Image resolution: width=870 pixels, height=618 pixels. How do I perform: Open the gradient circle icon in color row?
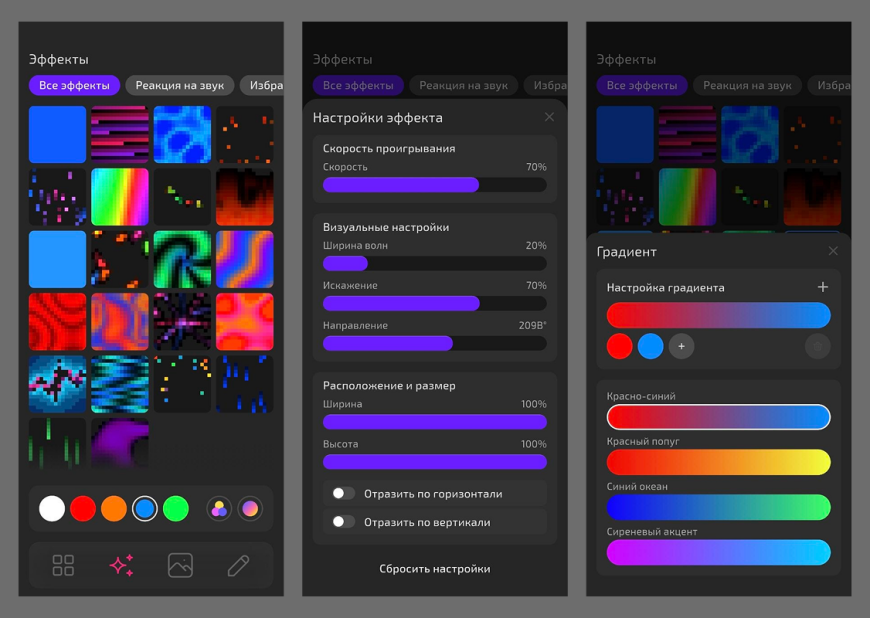250,509
